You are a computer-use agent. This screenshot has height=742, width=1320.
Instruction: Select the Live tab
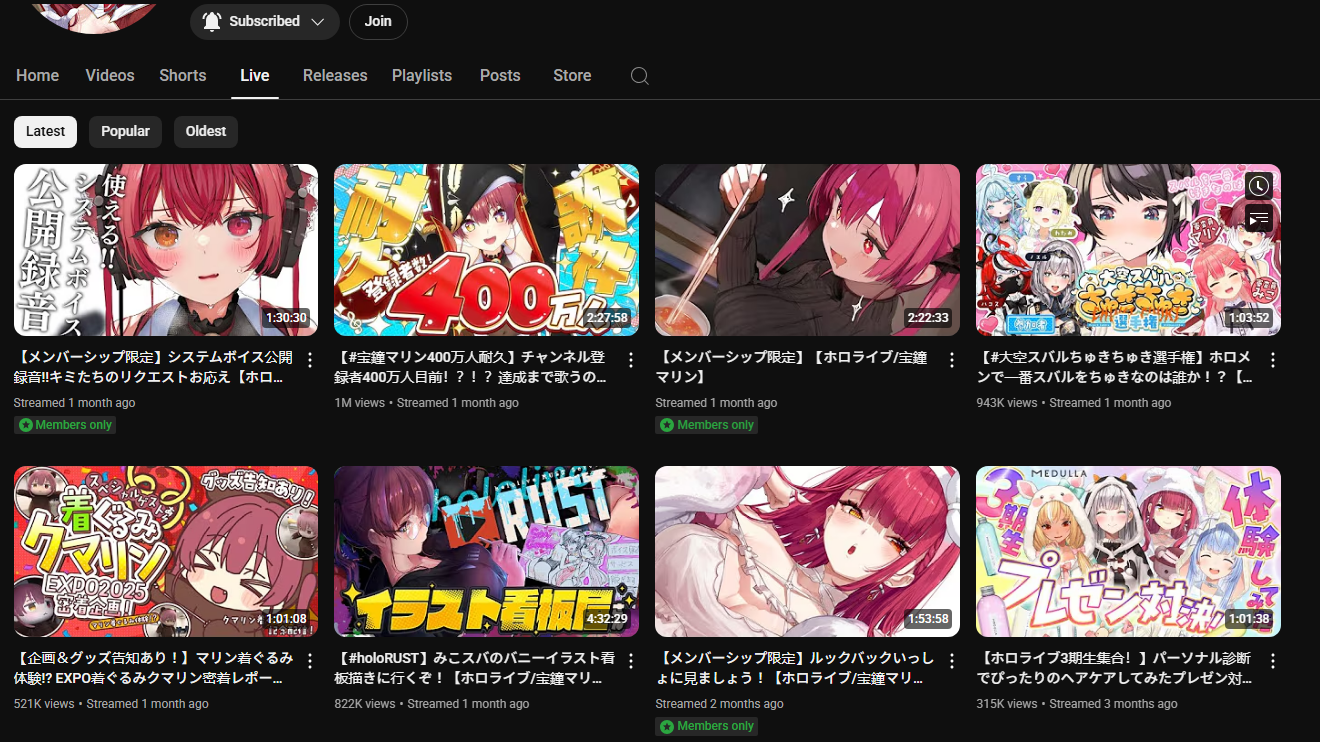coord(255,75)
